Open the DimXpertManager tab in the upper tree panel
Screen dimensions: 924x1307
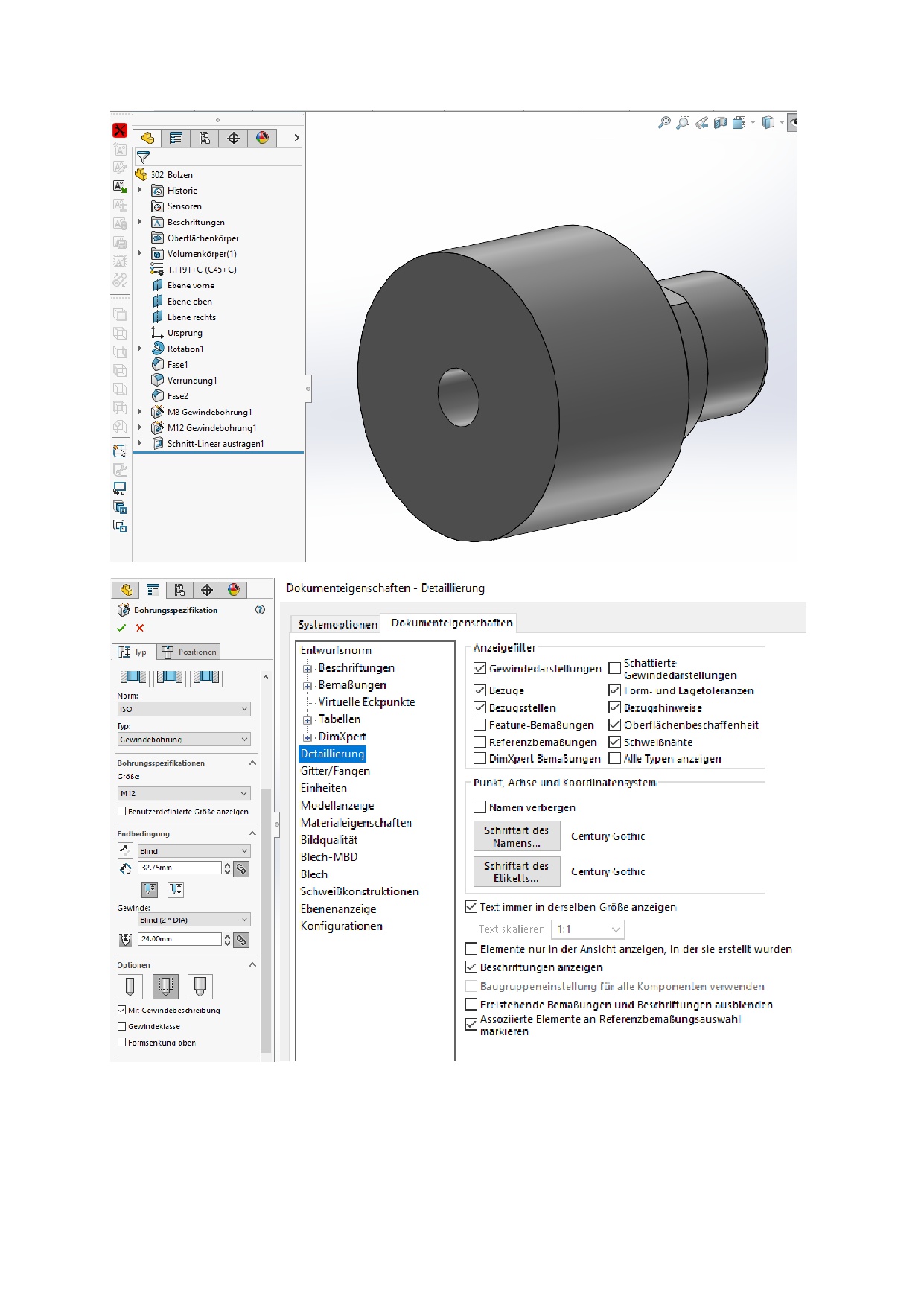(x=234, y=138)
